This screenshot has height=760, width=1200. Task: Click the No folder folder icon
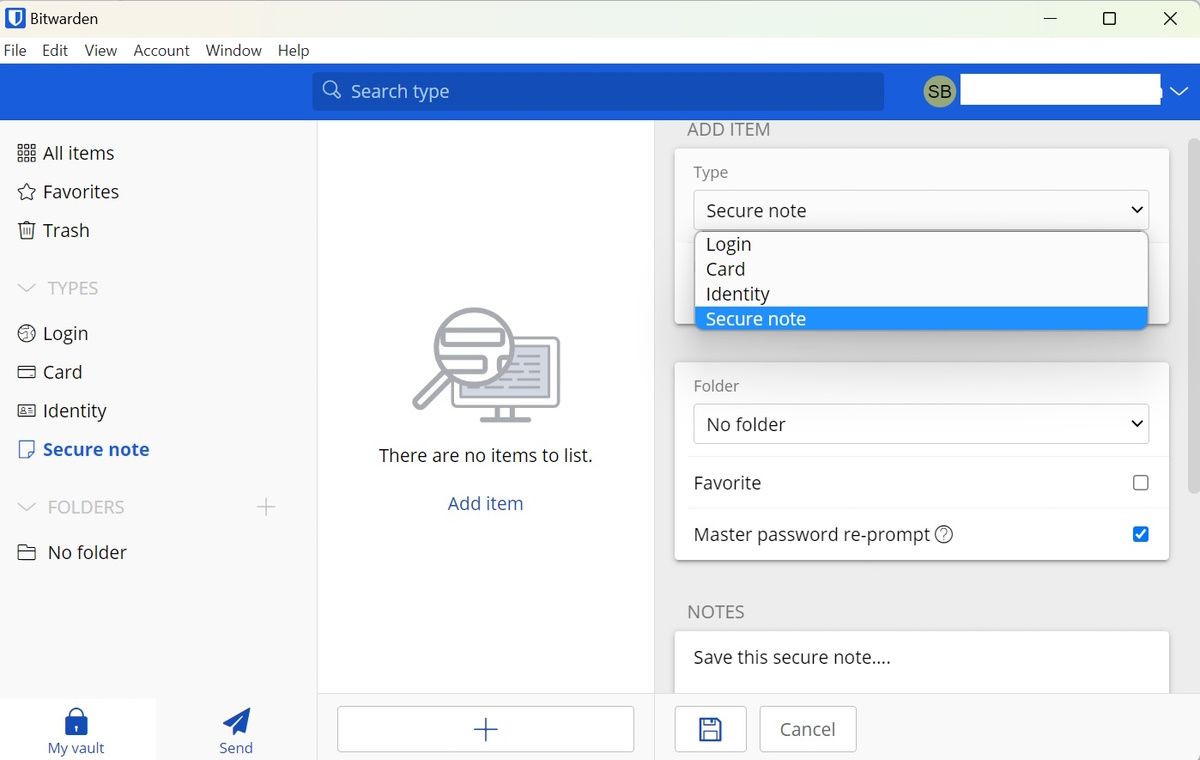tap(27, 552)
